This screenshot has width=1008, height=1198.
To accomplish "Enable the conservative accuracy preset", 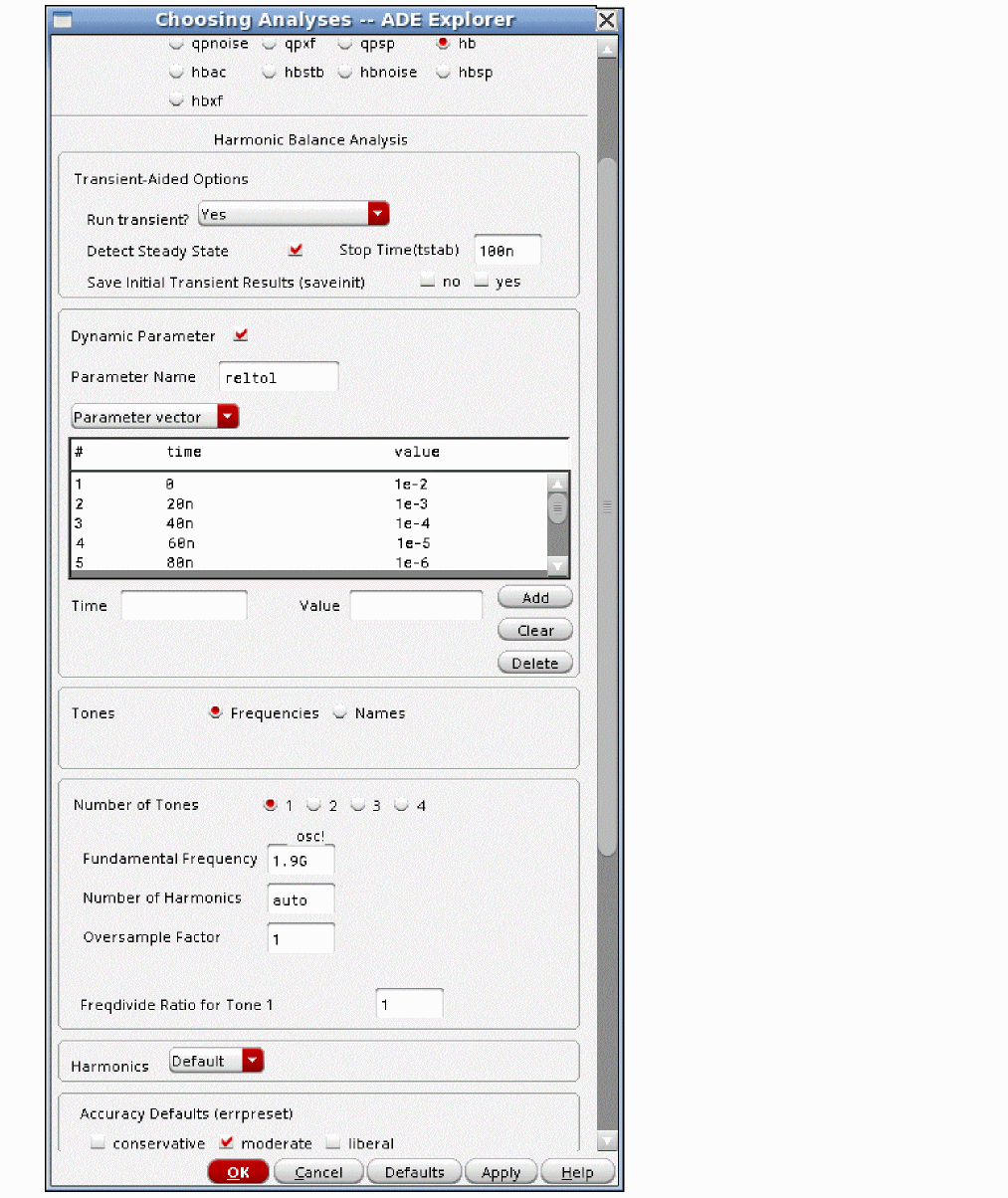I will (98, 1143).
